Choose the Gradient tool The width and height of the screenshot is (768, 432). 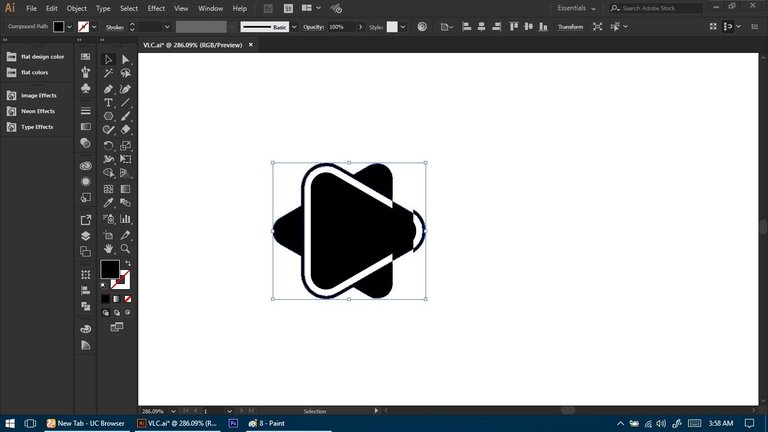tap(125, 189)
